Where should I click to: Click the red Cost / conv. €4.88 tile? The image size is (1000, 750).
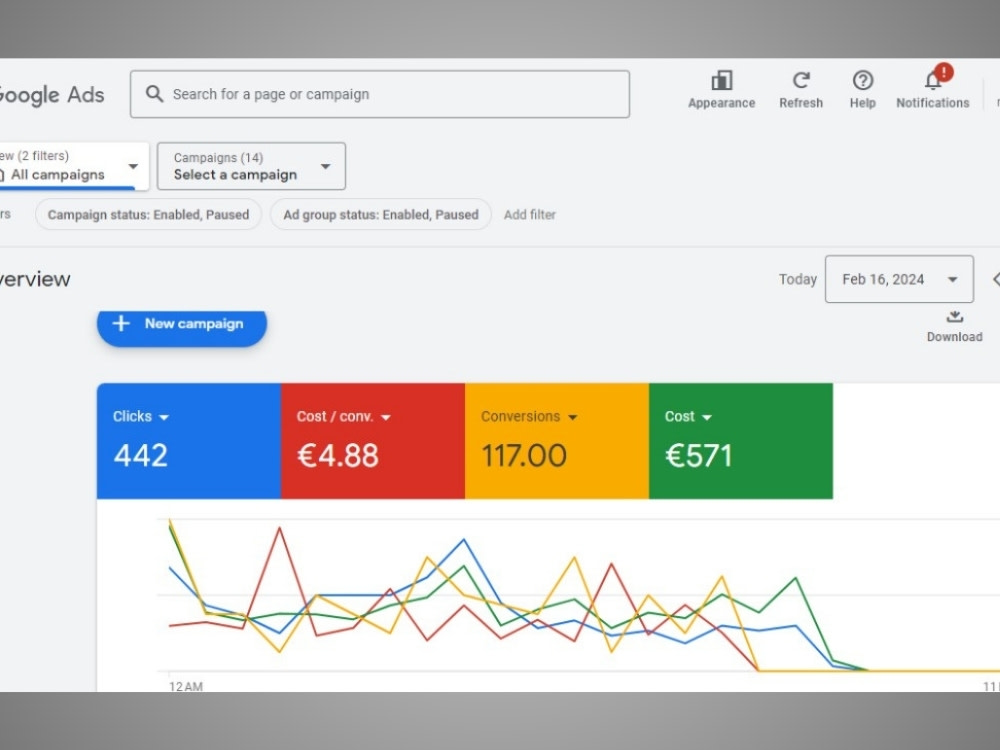click(372, 441)
